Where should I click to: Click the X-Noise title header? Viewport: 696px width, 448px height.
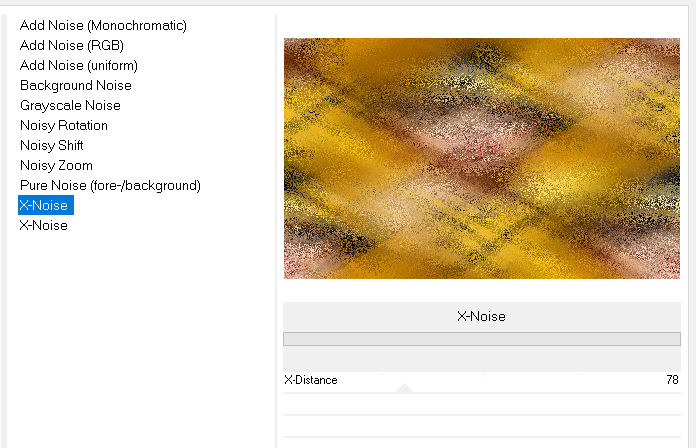pyautogui.click(x=482, y=317)
